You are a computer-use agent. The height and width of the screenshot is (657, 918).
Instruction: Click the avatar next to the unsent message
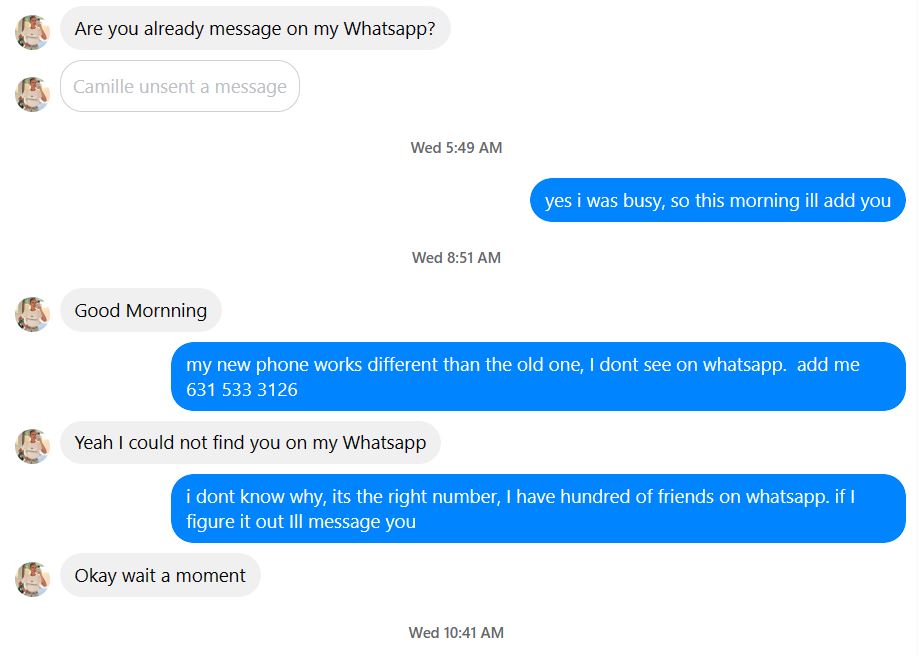33,94
